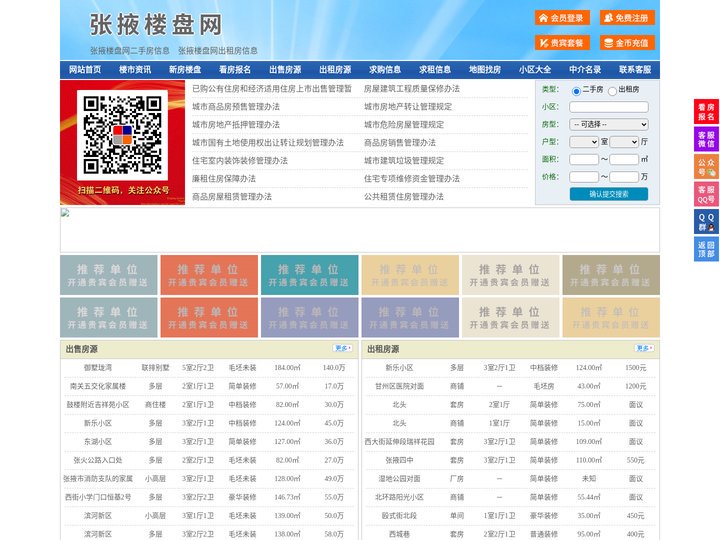The height and width of the screenshot is (540, 720).
Task: Open the 室 count dropdown
Action: point(584,142)
